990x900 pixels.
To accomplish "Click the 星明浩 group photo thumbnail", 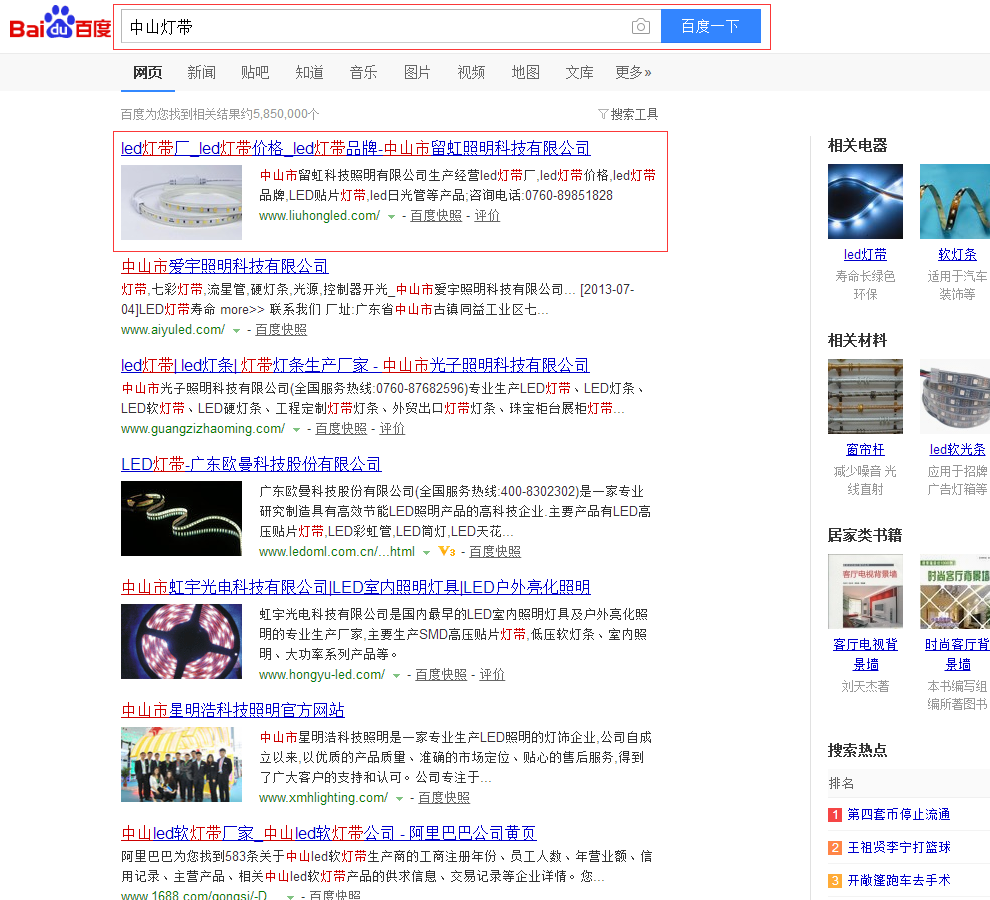I will point(181,764).
